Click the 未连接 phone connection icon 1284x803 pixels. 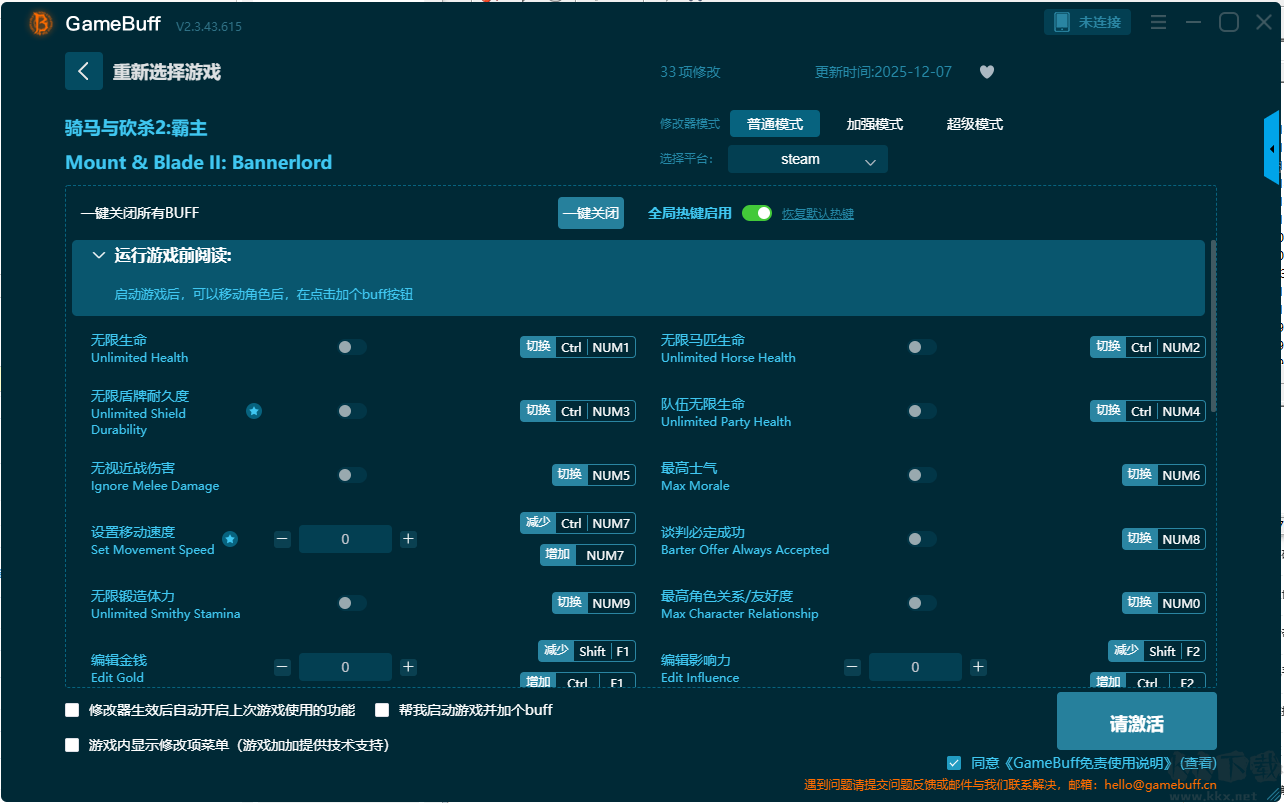[x=1060, y=22]
